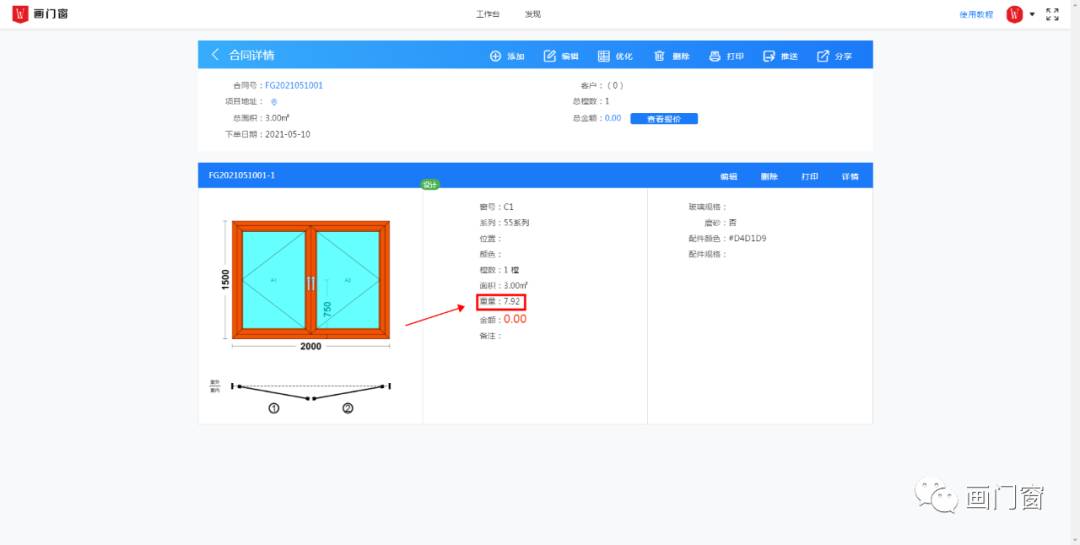
Task: Click 打印 in the contract toolbar
Action: coord(726,56)
